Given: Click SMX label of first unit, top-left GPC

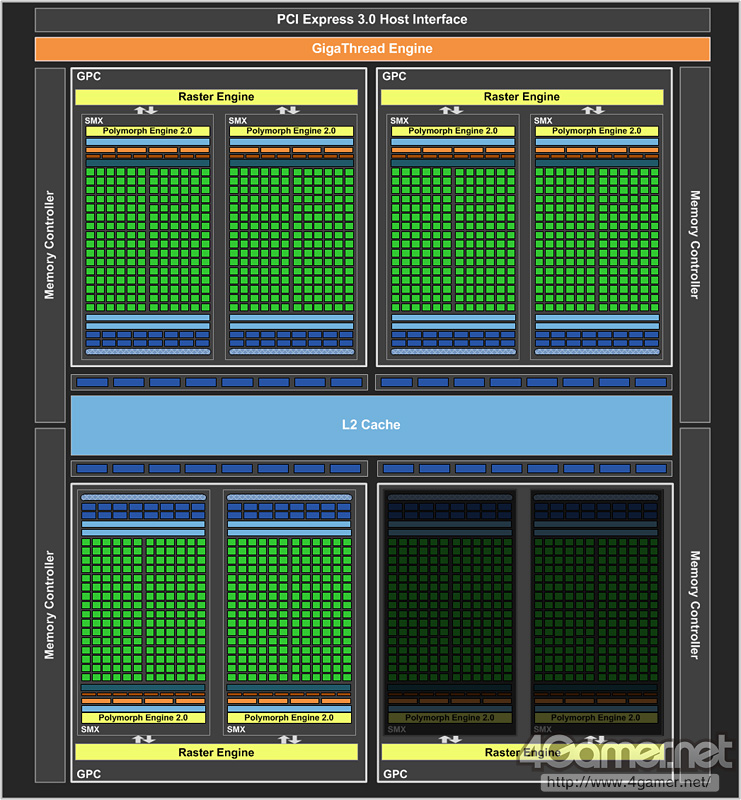Looking at the screenshot, I should tap(94, 121).
